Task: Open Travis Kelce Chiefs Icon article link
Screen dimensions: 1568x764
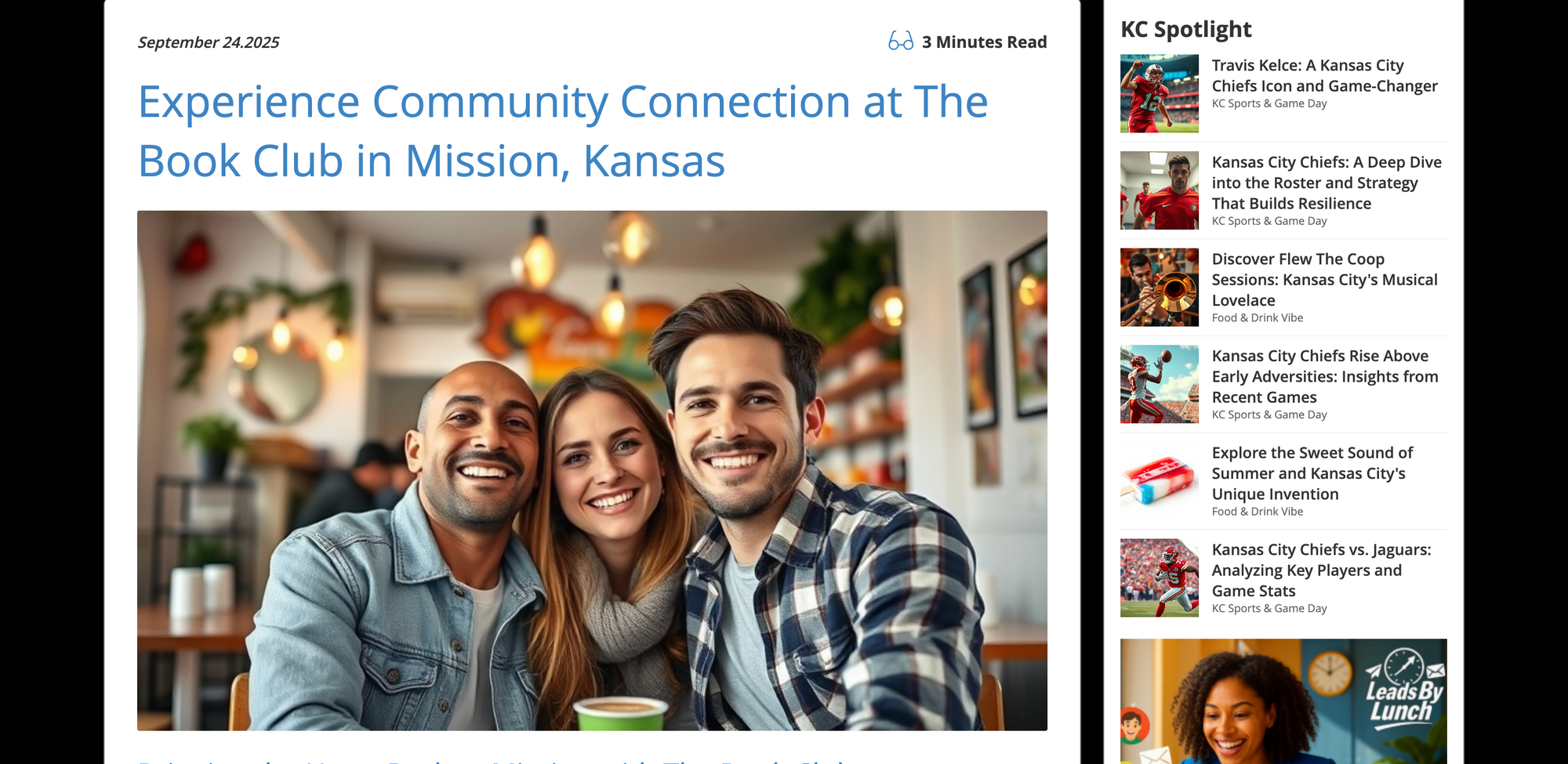Action: pos(1325,75)
